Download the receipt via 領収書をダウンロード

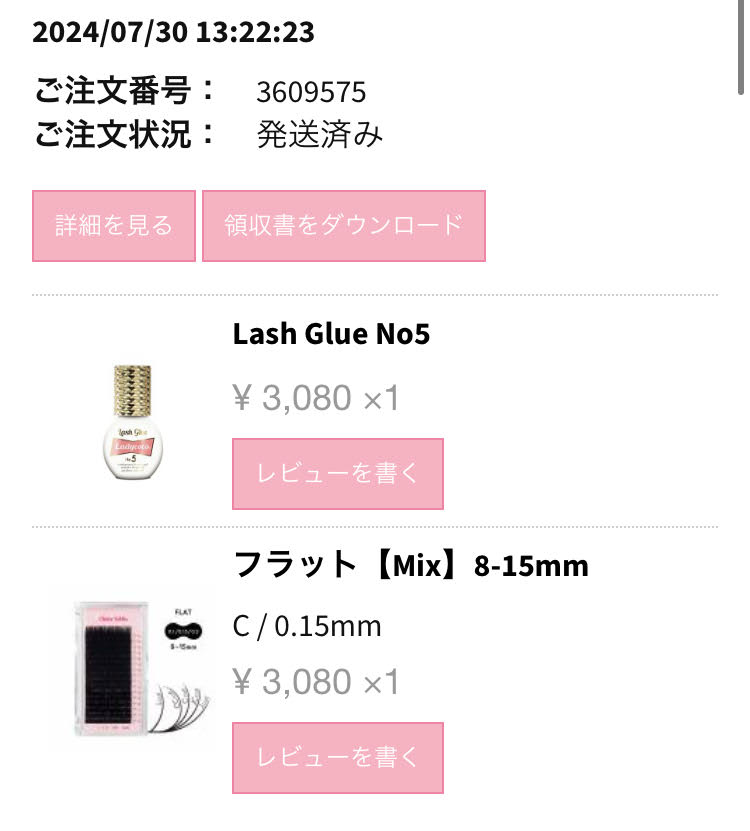343,226
